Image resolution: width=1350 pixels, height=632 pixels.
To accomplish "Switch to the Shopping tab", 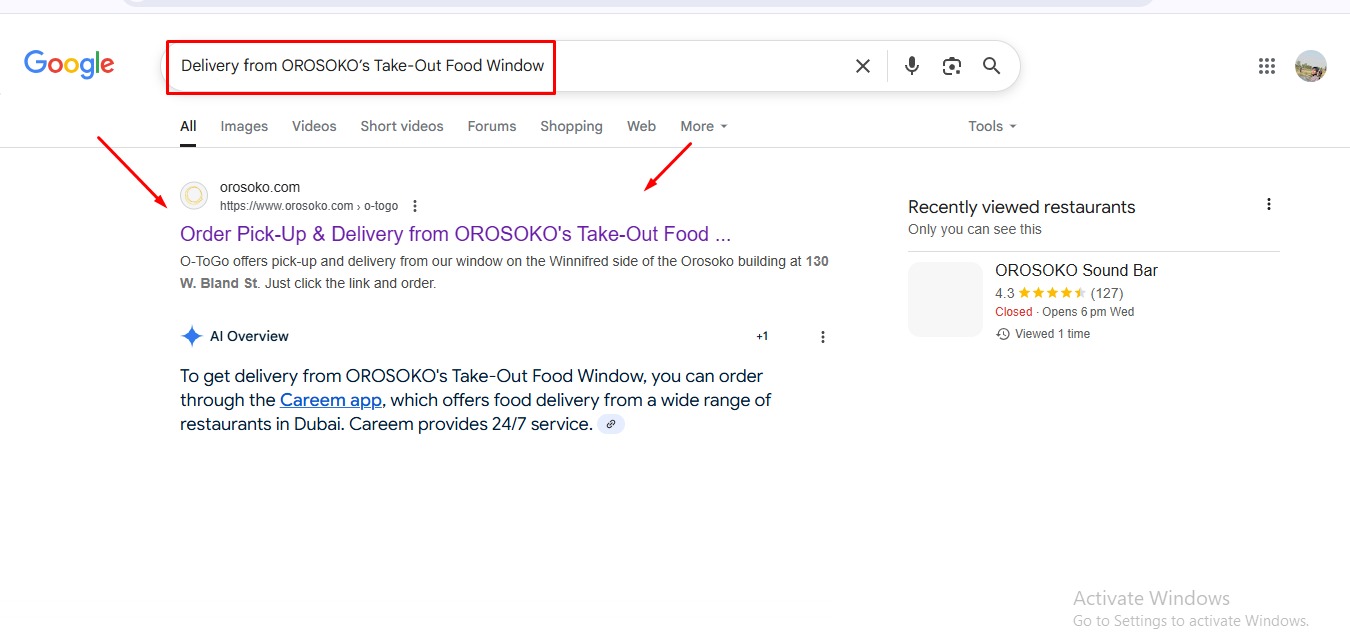I will tap(571, 126).
